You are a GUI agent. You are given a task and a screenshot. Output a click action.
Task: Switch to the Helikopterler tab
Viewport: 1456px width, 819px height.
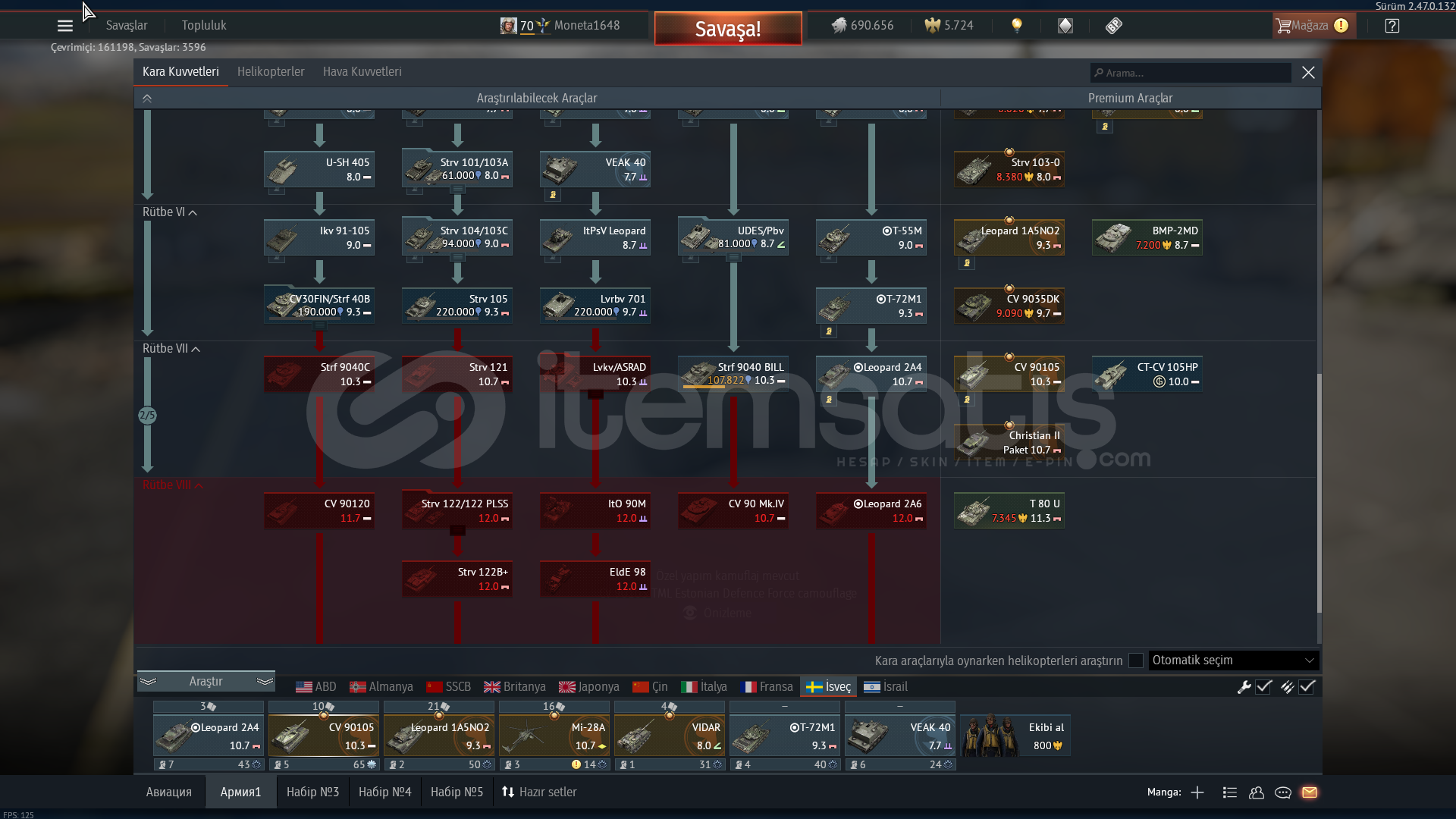(271, 71)
